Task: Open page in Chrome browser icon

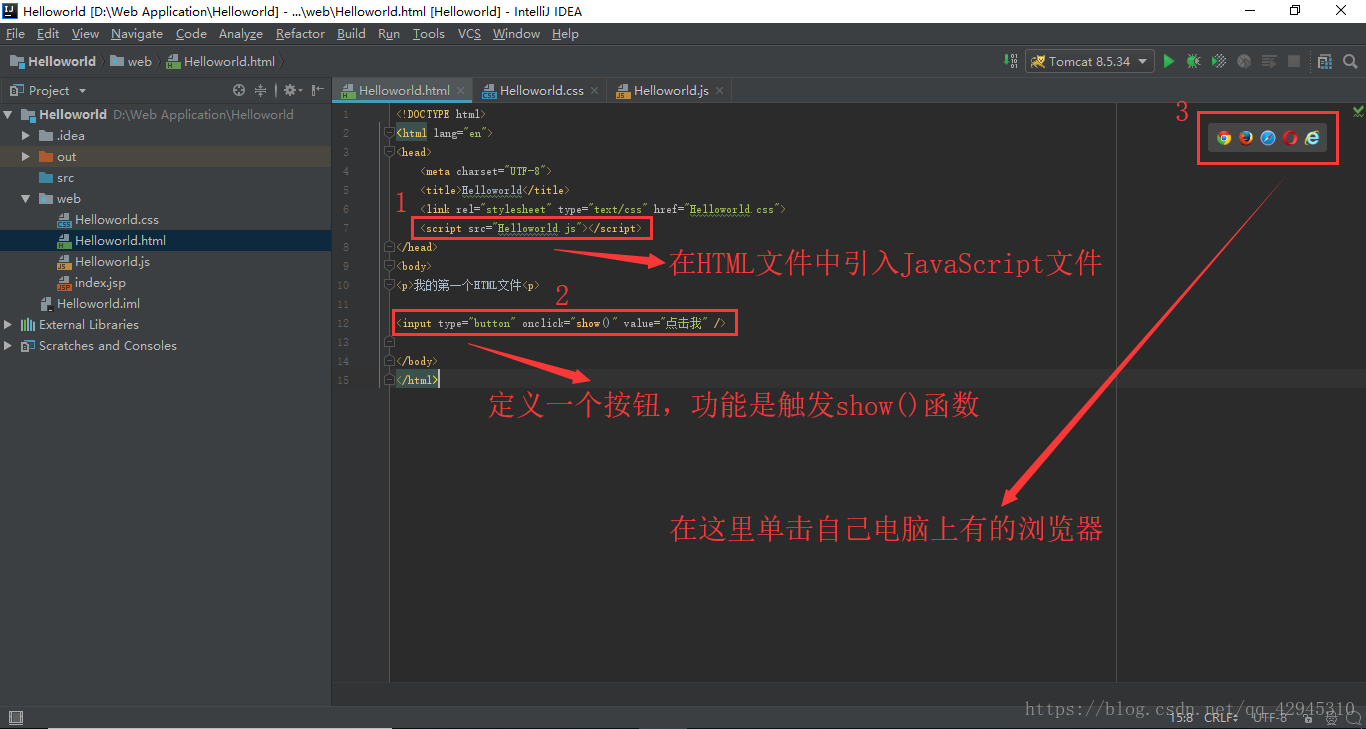Action: tap(1224, 138)
